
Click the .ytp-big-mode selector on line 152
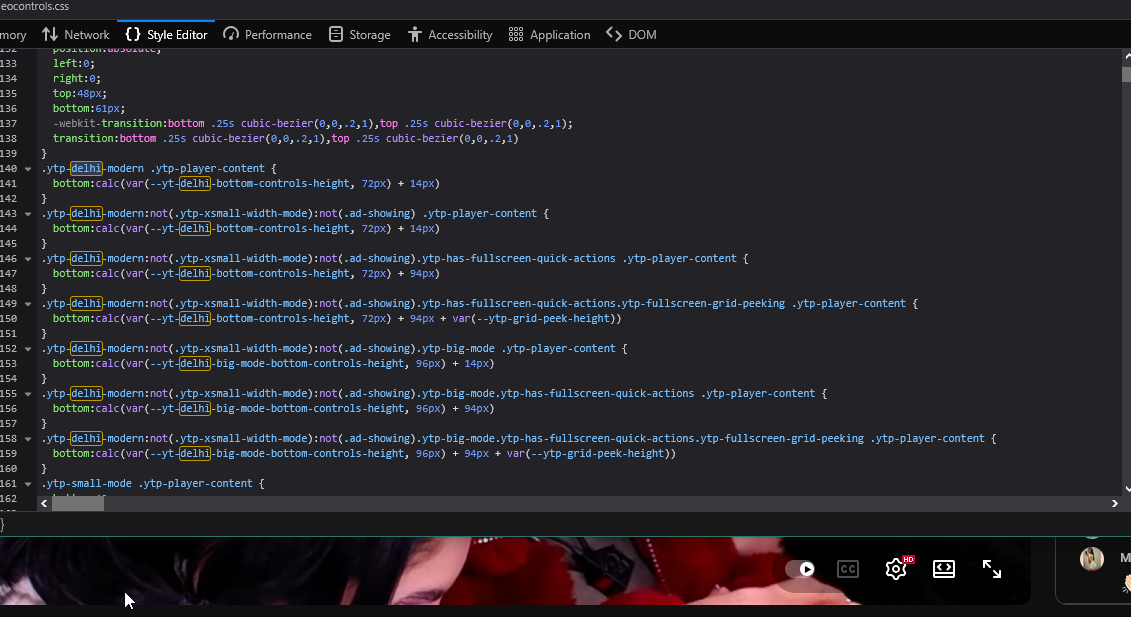pyautogui.click(x=335, y=349)
